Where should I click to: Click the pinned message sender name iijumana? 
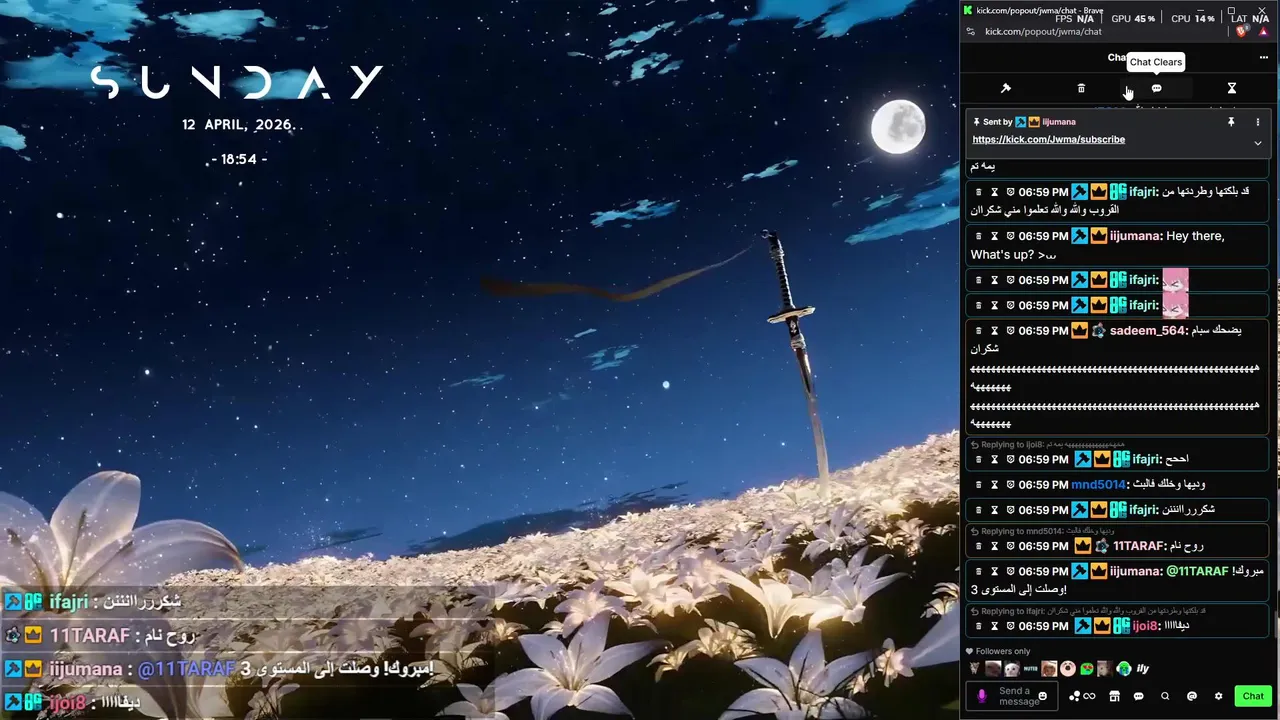1059,122
